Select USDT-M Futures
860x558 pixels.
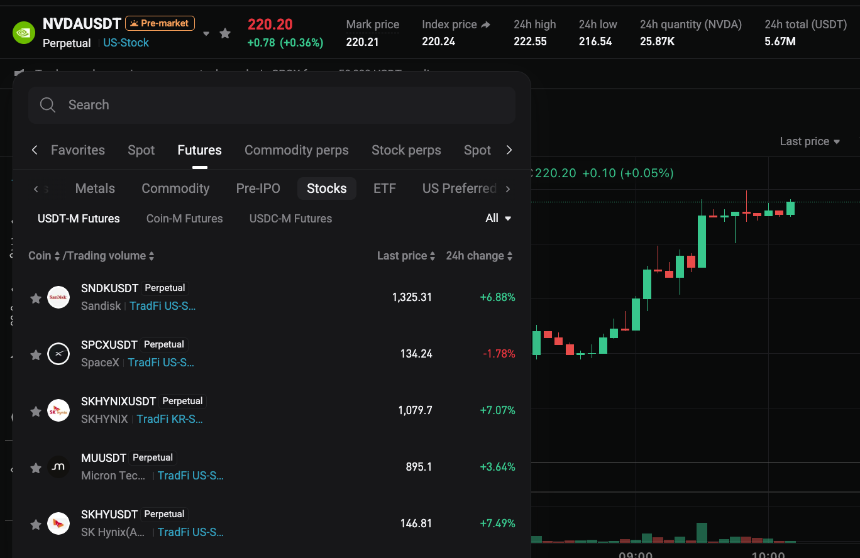coord(78,218)
